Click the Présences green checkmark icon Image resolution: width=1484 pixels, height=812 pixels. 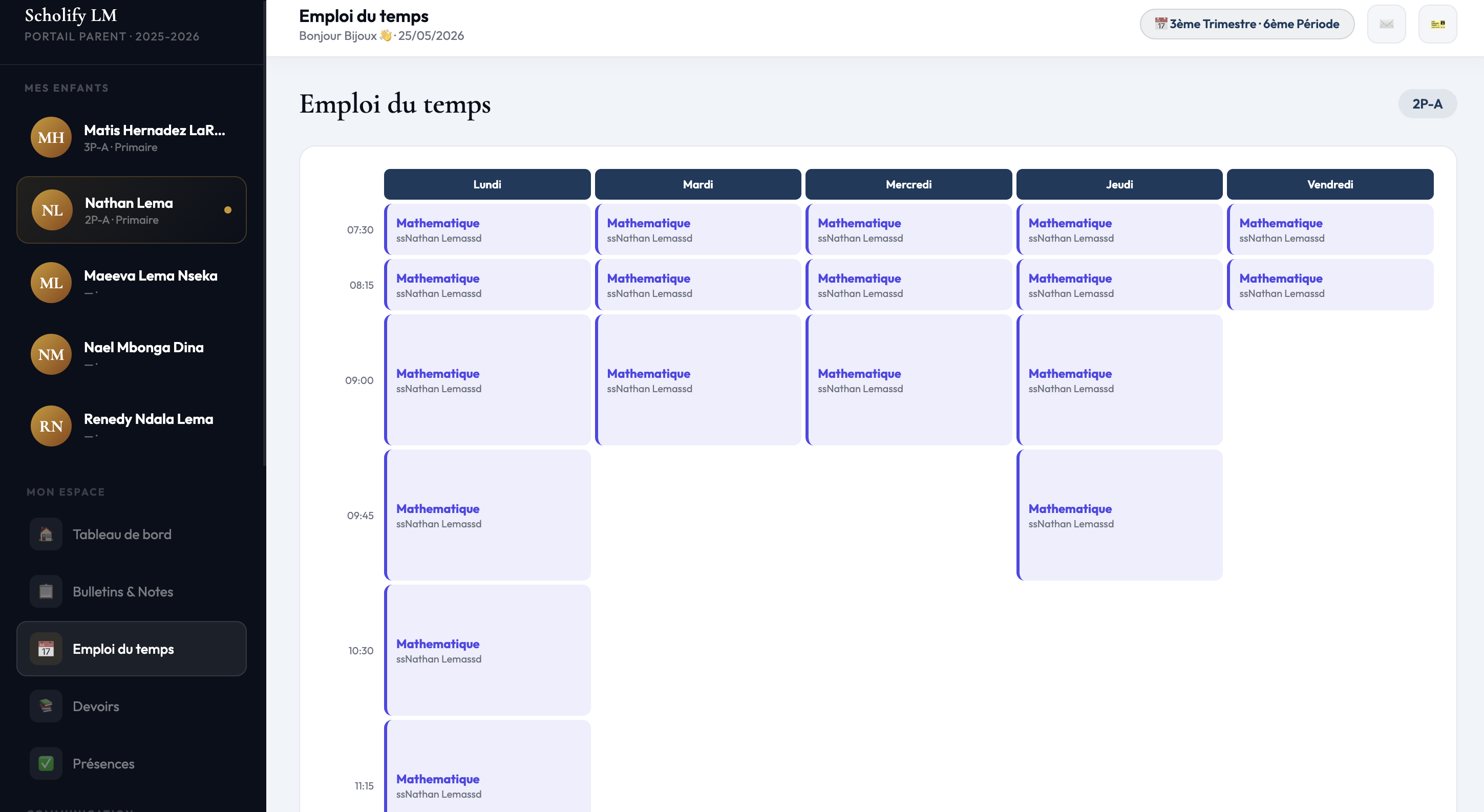pyautogui.click(x=46, y=764)
